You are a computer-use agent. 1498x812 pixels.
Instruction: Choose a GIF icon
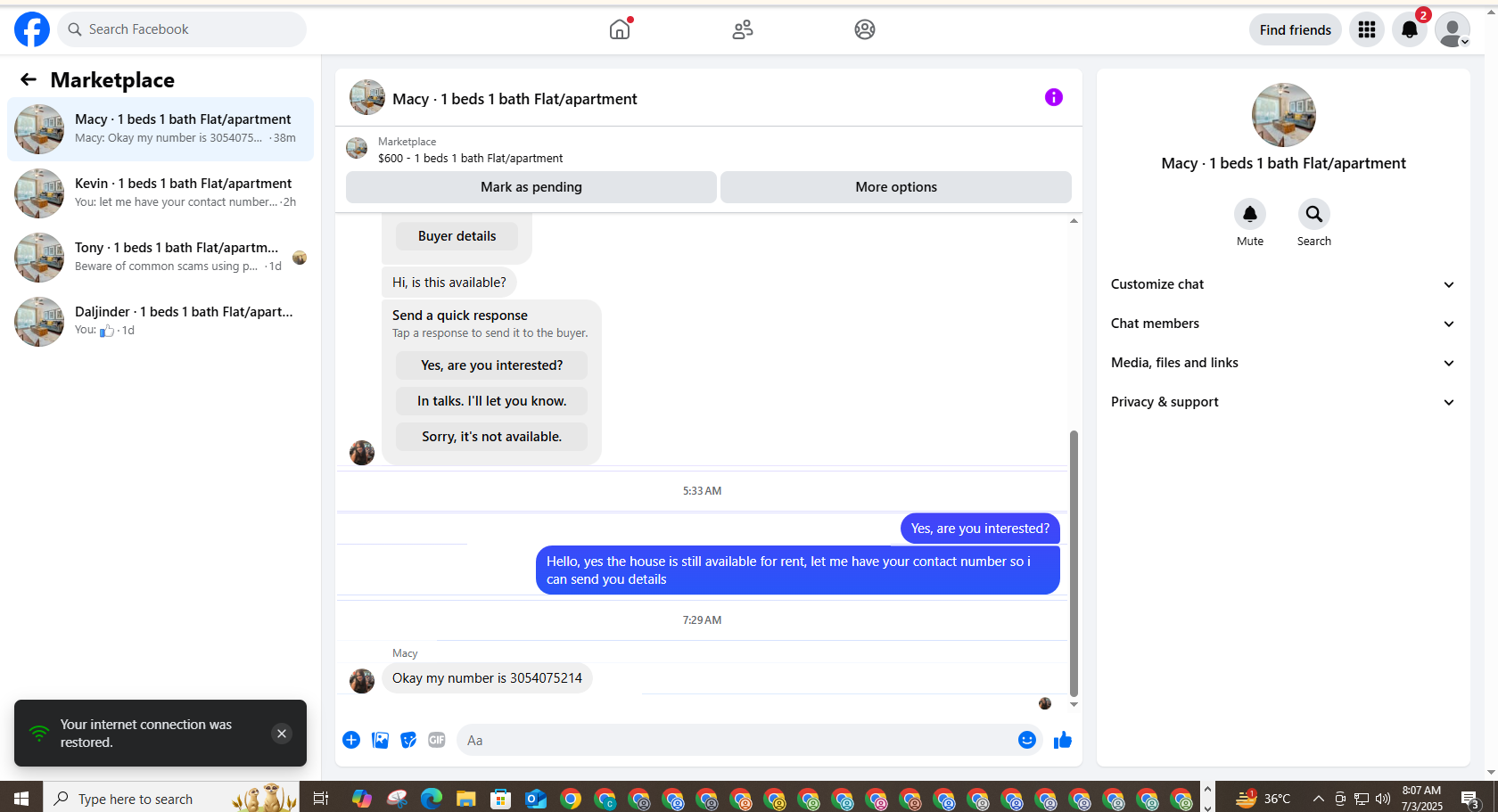click(x=437, y=740)
